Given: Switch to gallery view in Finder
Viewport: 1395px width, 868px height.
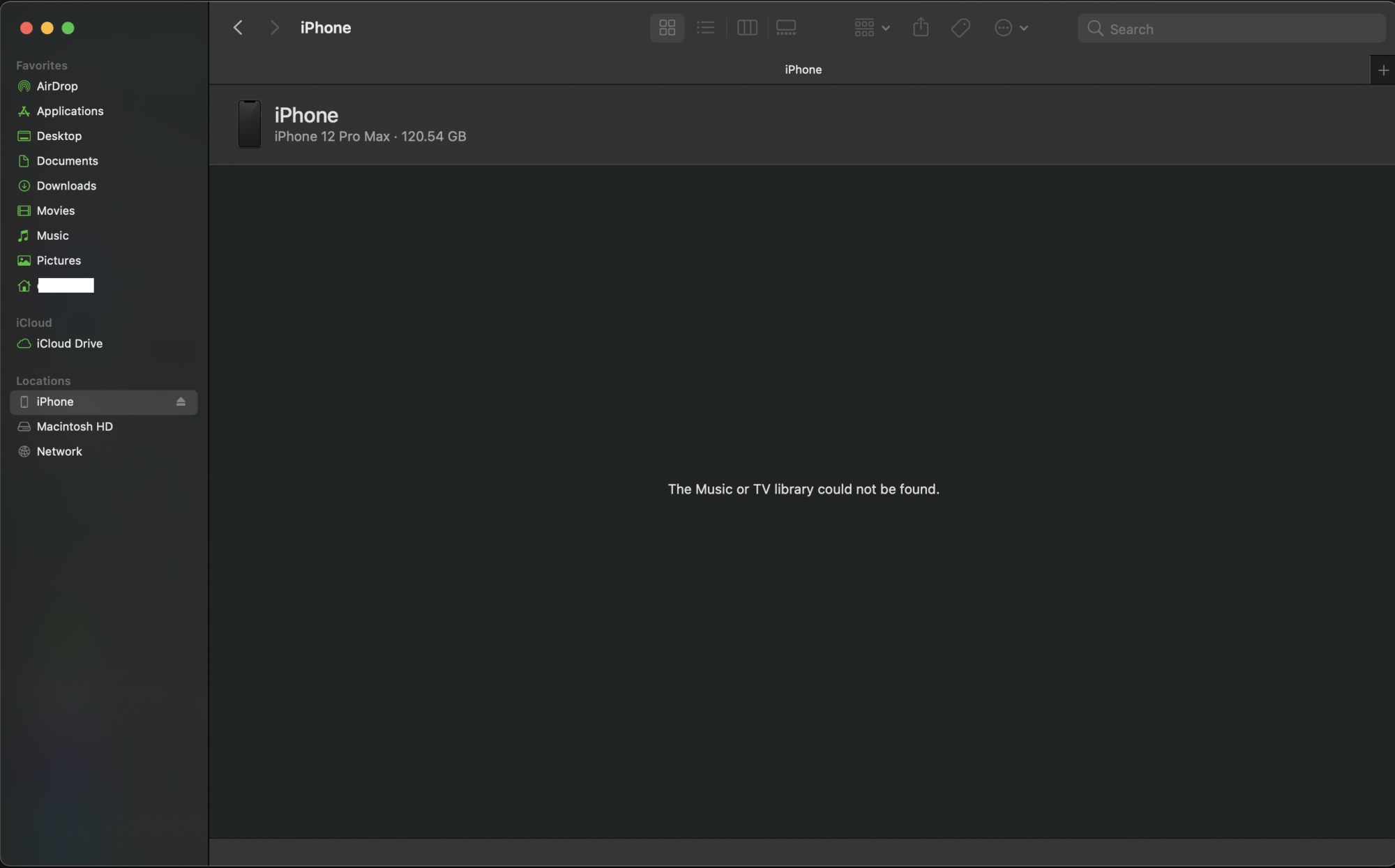Looking at the screenshot, I should [x=786, y=27].
